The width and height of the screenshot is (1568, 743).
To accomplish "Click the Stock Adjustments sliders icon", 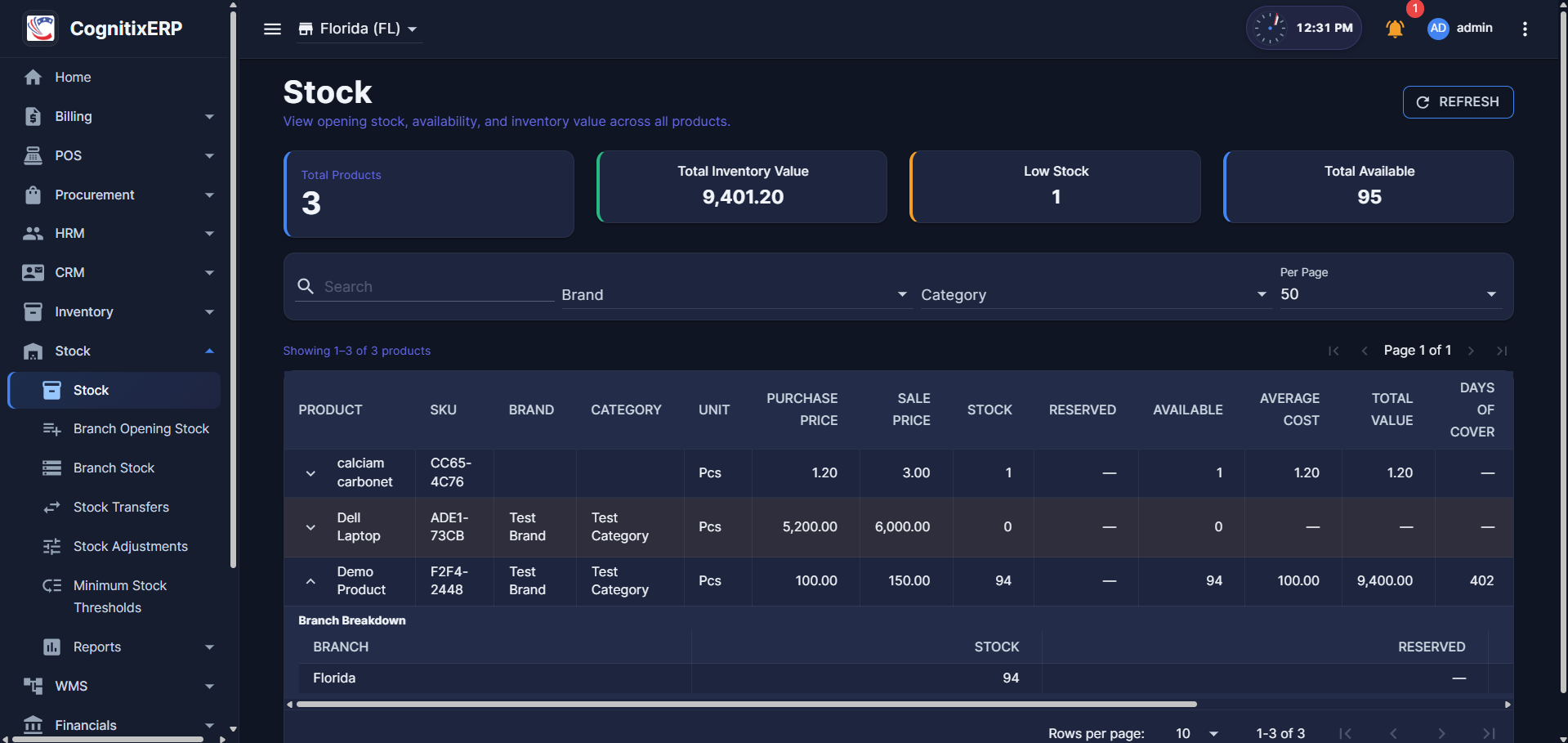I will 51,546.
